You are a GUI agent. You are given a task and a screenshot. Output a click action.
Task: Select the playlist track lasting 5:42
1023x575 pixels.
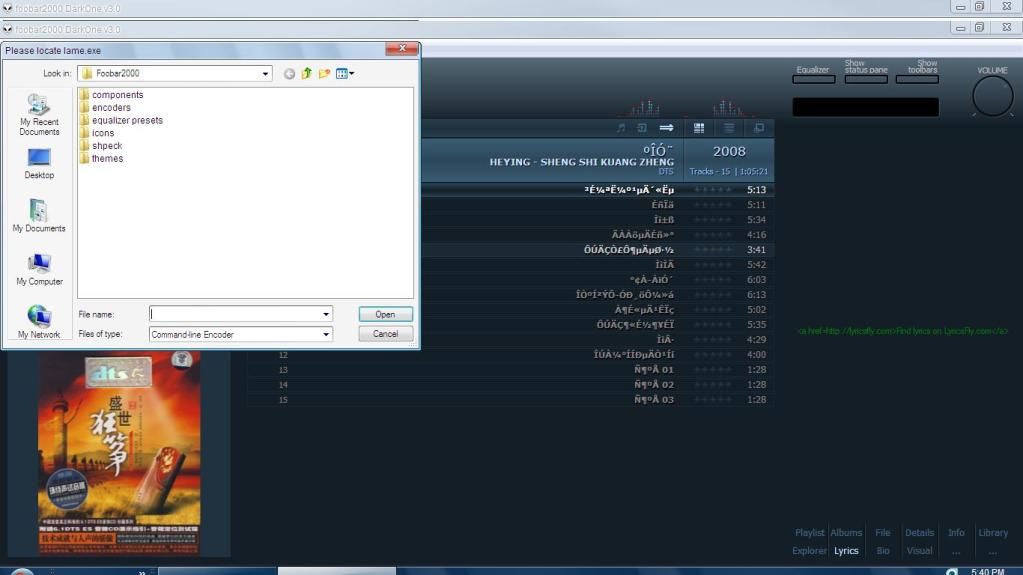click(x=598, y=265)
